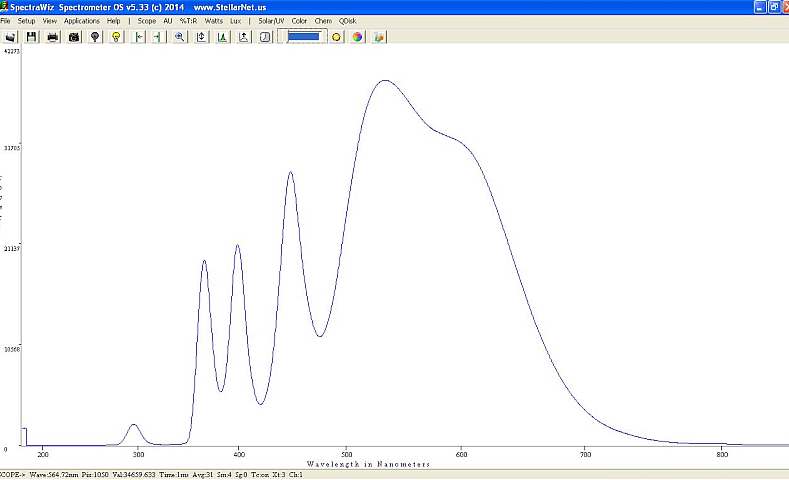Open the Chem menu
This screenshot has height=480, width=789.
tap(323, 21)
